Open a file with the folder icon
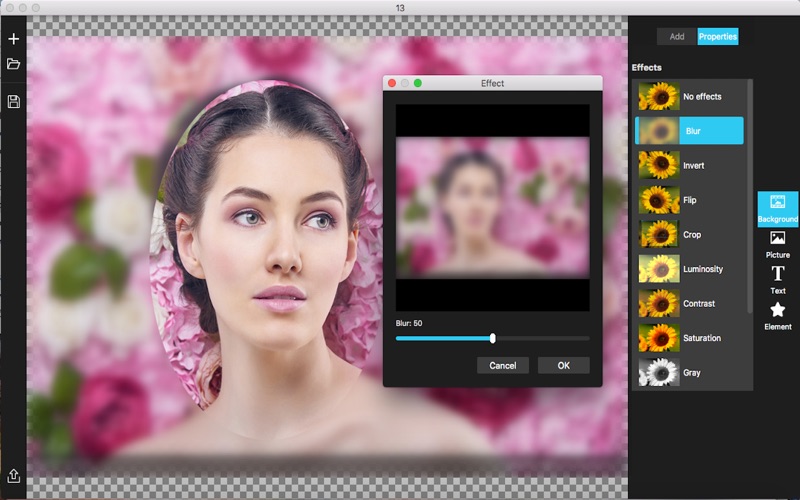800x500 pixels. pyautogui.click(x=13, y=64)
